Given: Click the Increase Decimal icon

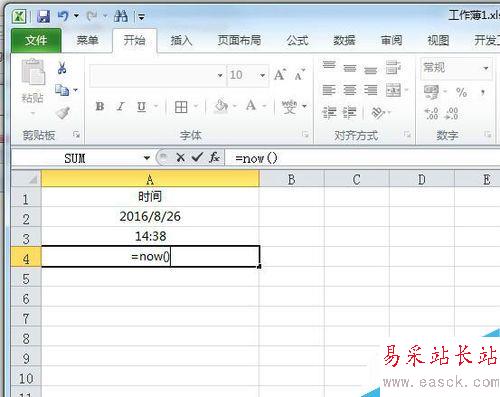Looking at the screenshot, I should (x=431, y=114).
